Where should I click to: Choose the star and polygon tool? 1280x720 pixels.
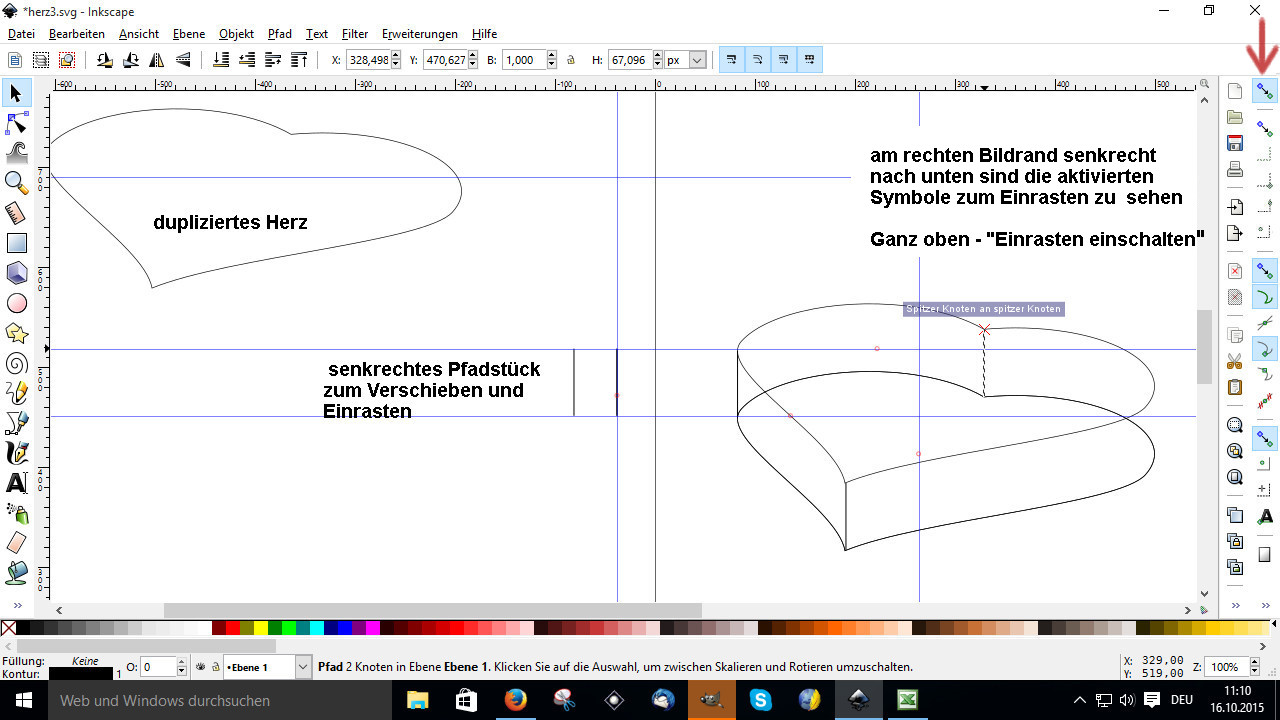click(x=17, y=333)
